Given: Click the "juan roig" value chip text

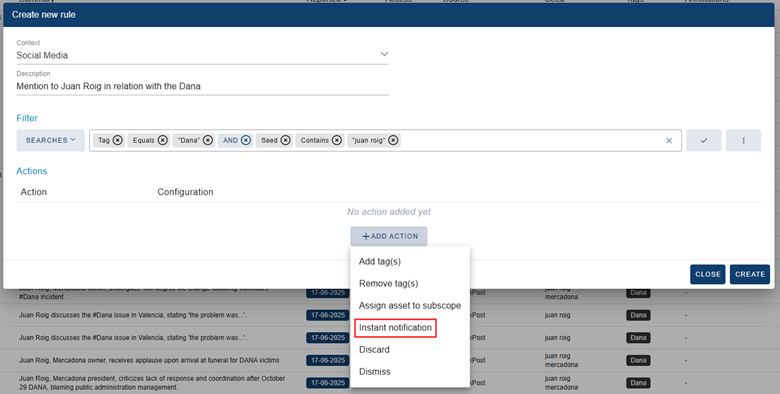Looking at the screenshot, I should [369, 140].
